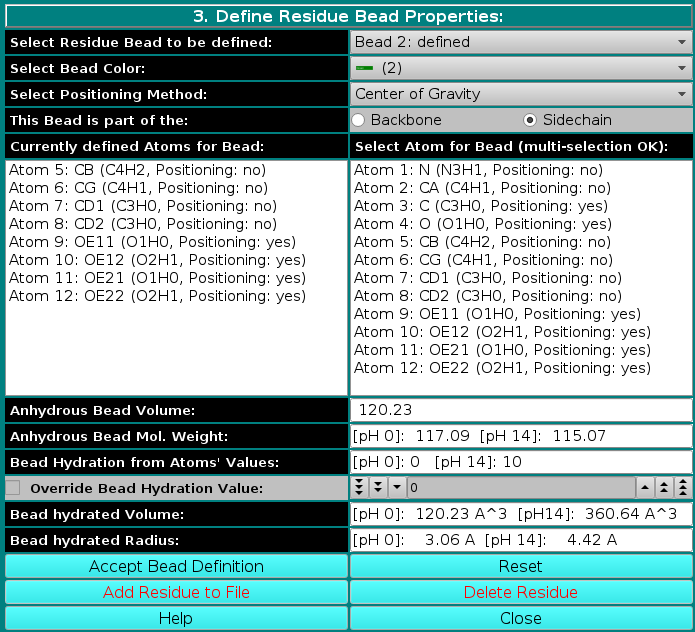Click the single down-arrow hydration decrement button

[396, 488]
